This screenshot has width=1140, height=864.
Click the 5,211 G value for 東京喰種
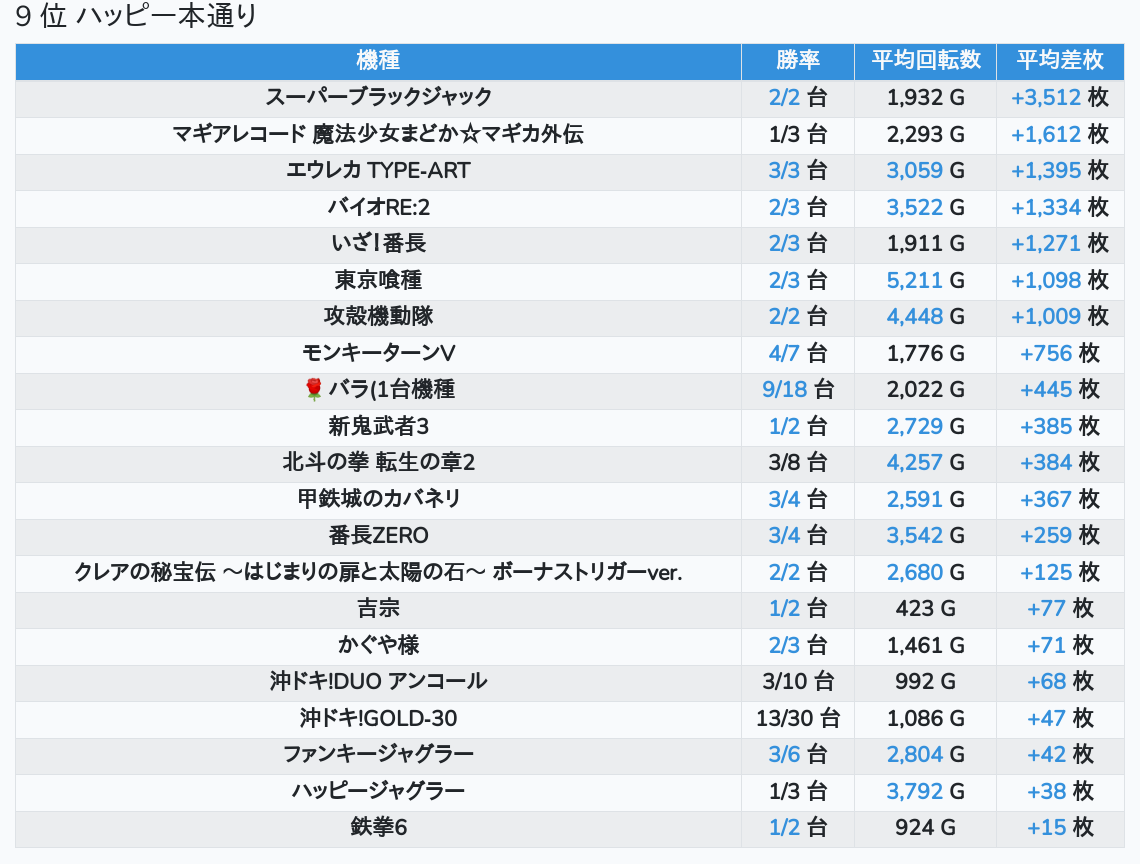click(915, 280)
